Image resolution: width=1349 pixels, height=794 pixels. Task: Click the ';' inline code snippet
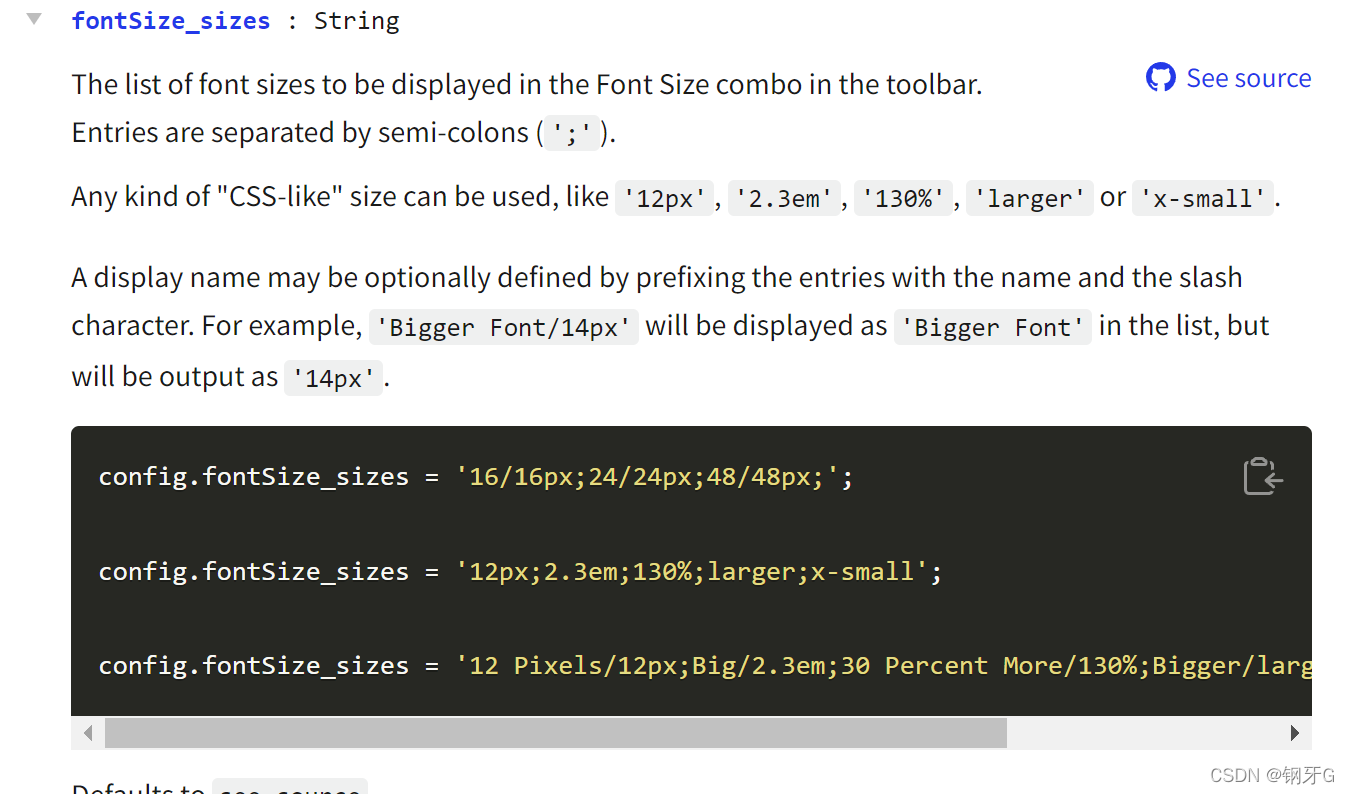(572, 133)
